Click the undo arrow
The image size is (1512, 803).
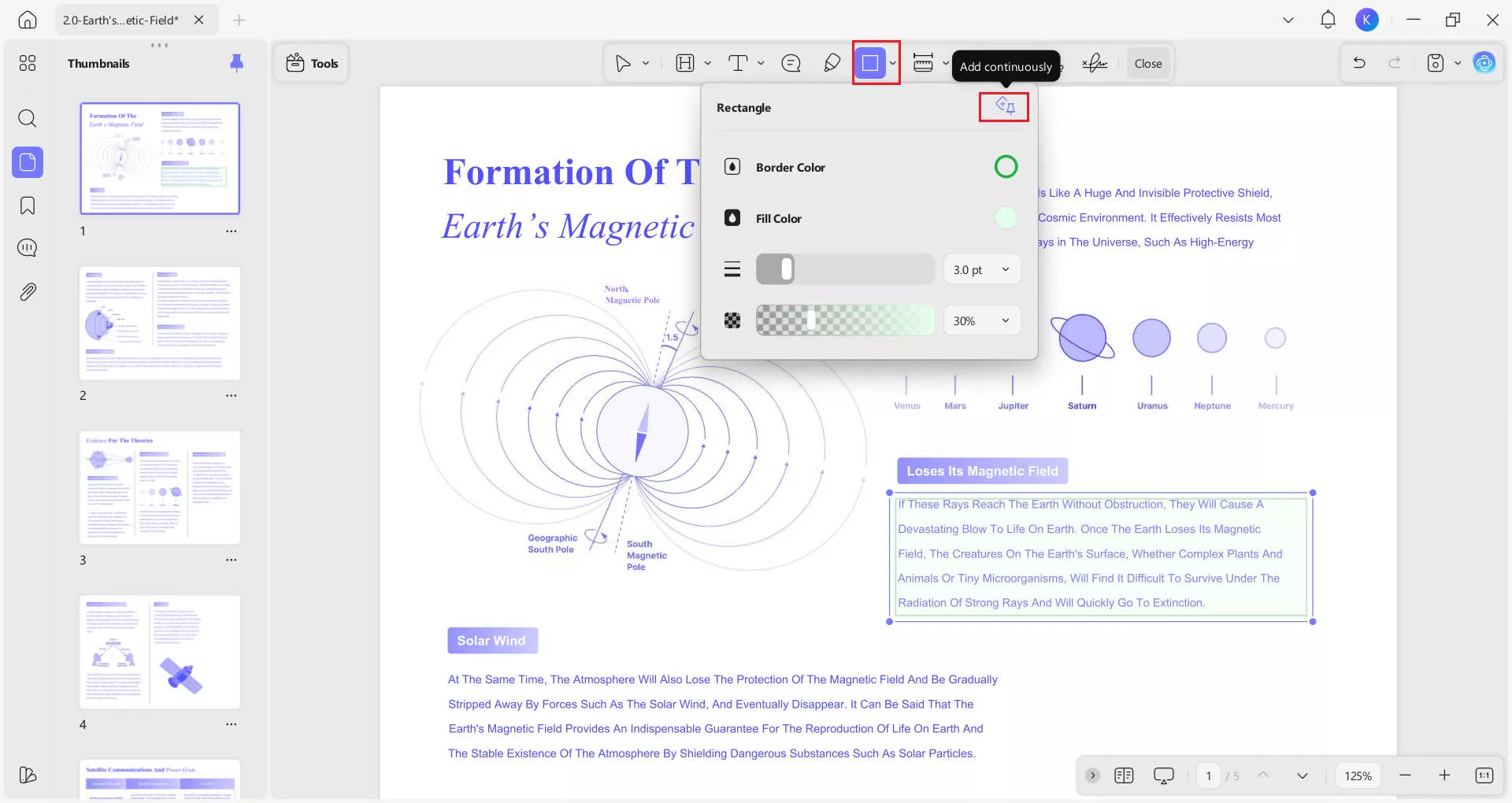(1359, 63)
